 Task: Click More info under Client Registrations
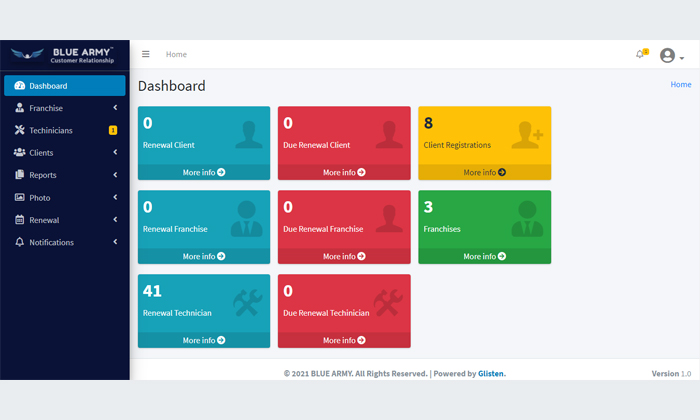[x=484, y=172]
